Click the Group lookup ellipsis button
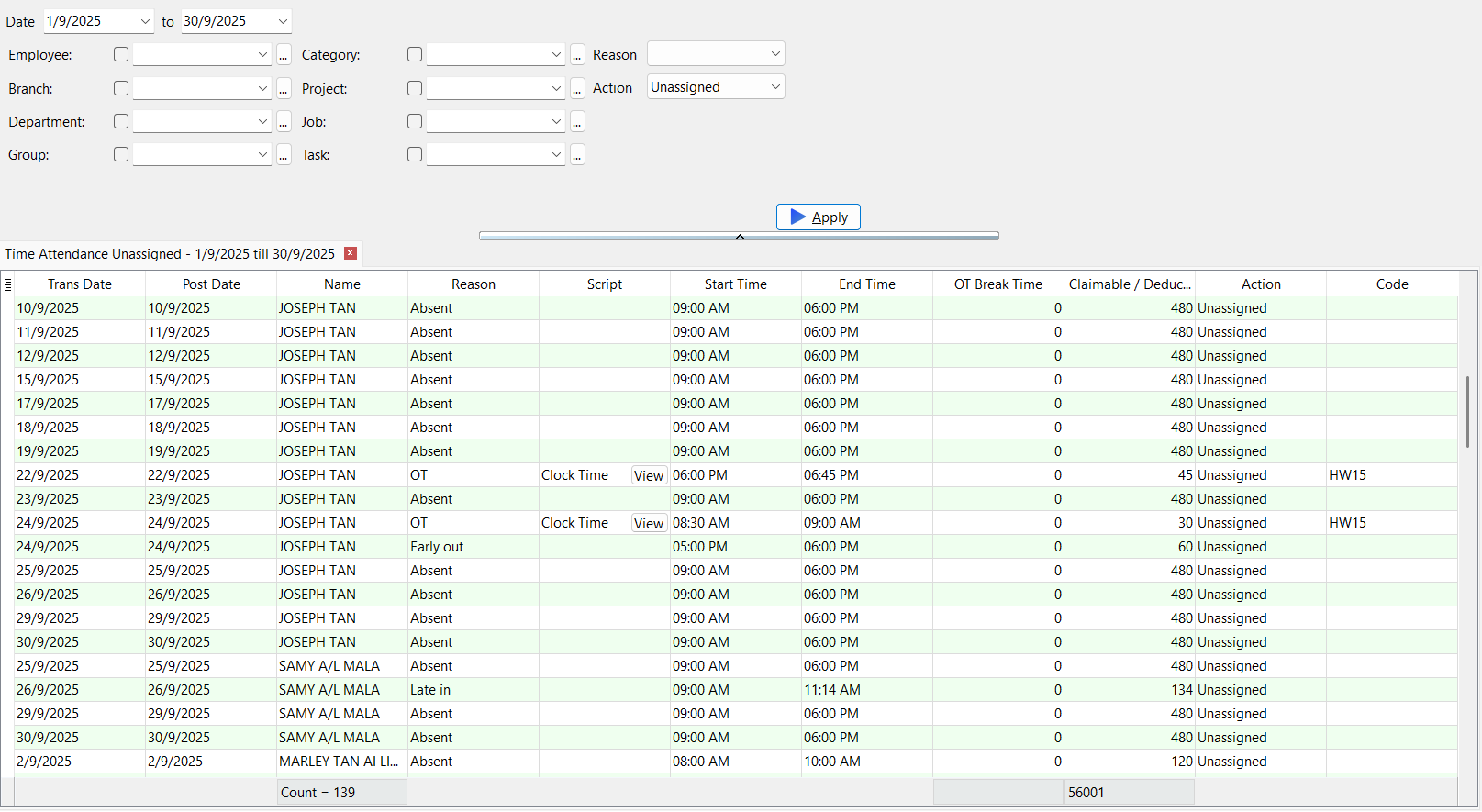1482x812 pixels. tap(284, 154)
